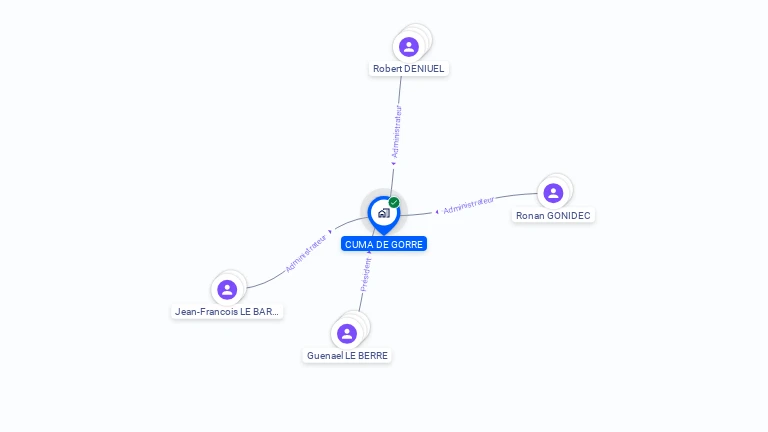Select the Ronan GONIDEC person icon
Image resolution: width=768 pixels, height=432 pixels.
553,193
